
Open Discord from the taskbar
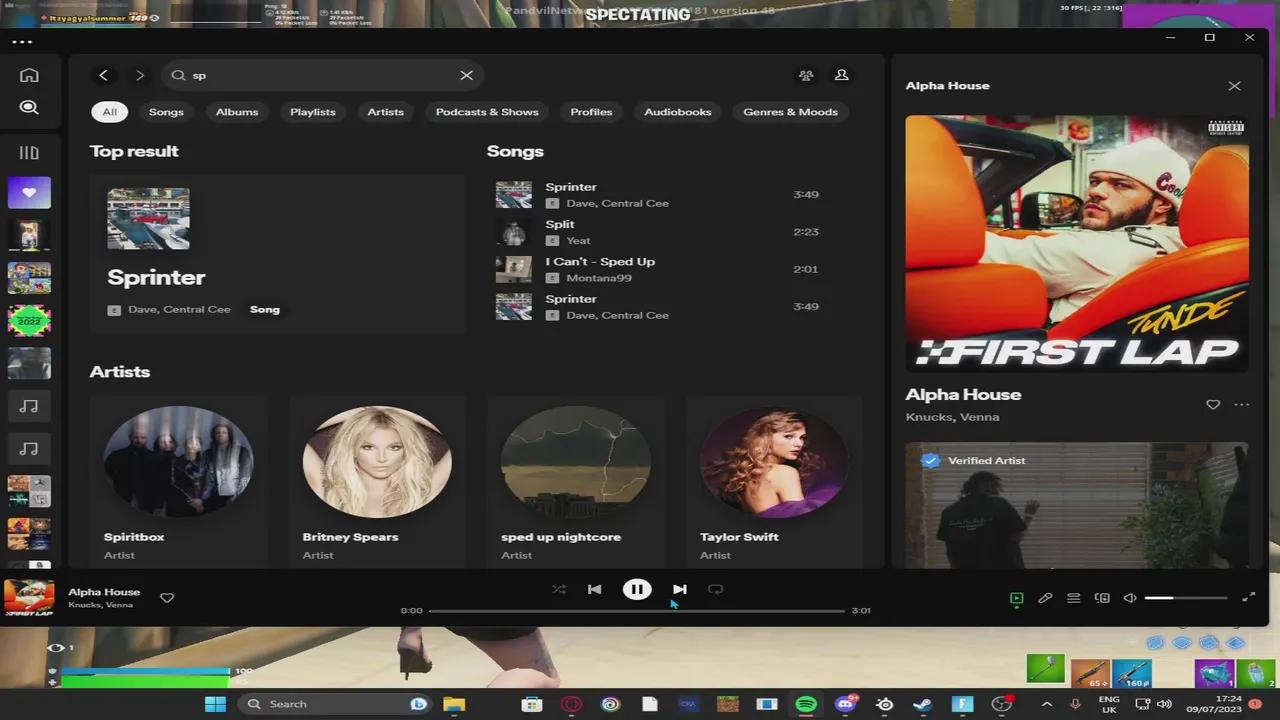click(x=845, y=704)
